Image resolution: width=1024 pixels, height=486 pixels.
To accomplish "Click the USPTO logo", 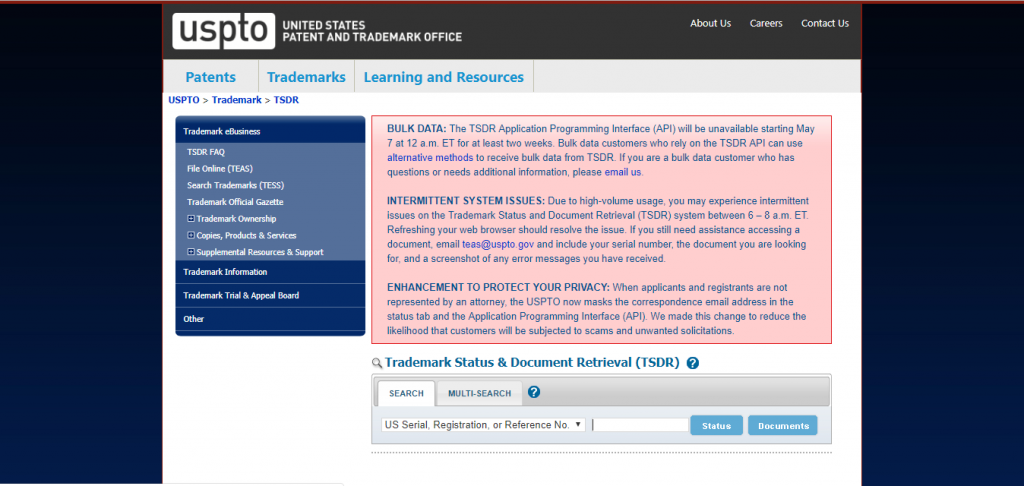I will [223, 31].
